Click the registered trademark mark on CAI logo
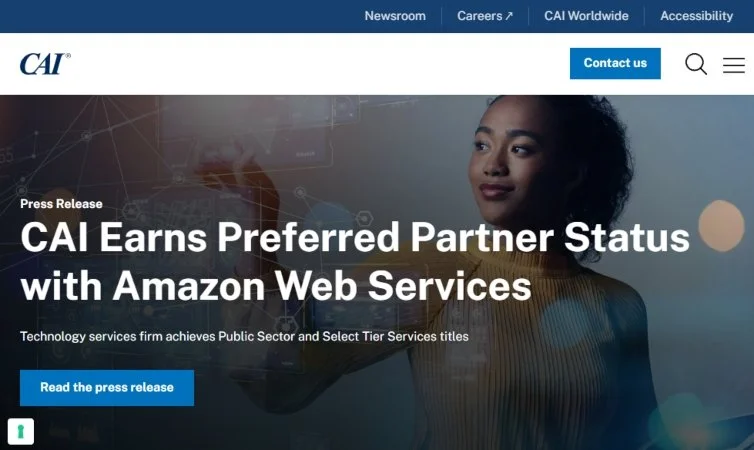Image resolution: width=754 pixels, height=450 pixels. click(68, 56)
